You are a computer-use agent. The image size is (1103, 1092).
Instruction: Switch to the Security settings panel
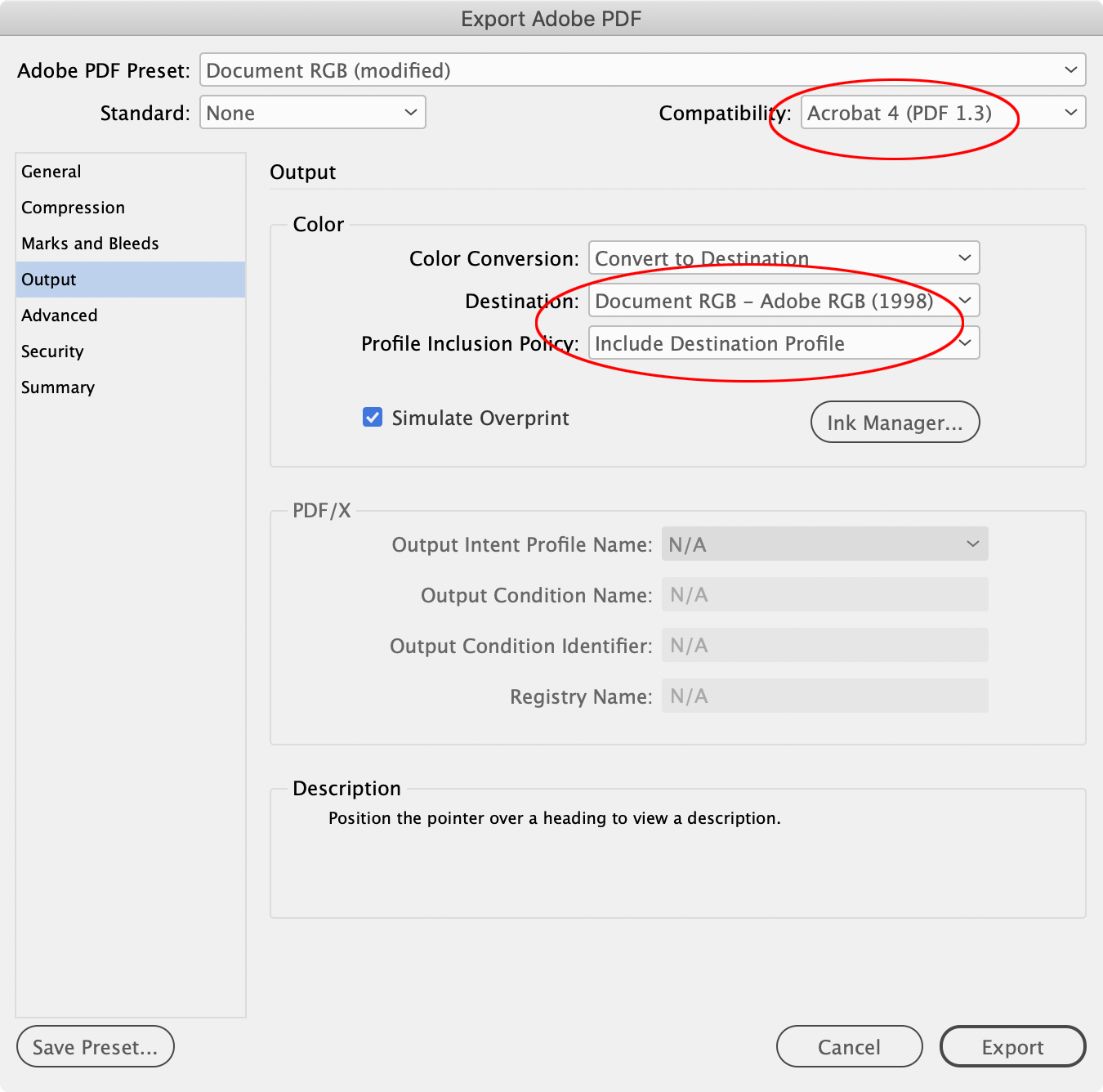click(51, 351)
